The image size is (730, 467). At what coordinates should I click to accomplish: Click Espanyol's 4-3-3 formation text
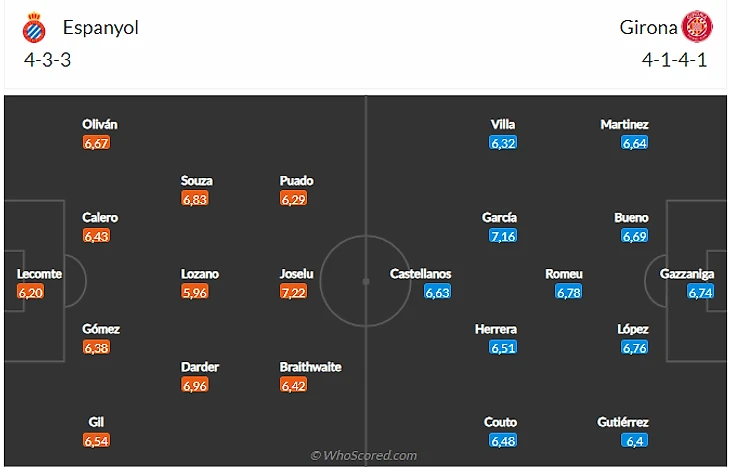pyautogui.click(x=47, y=59)
